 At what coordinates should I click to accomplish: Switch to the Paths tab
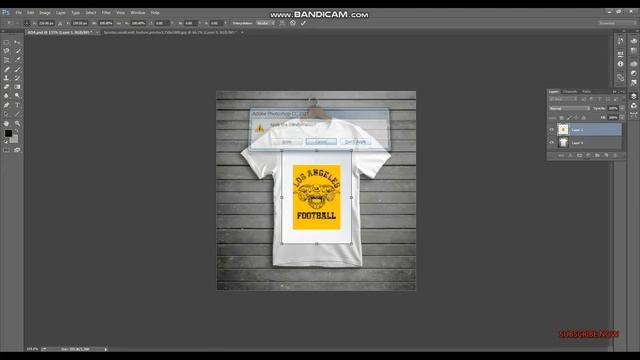586,92
